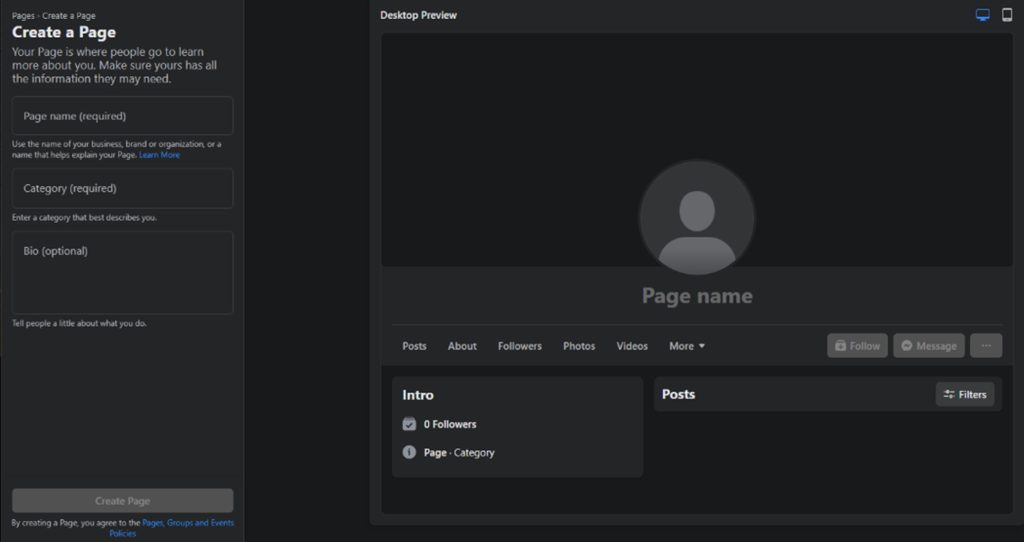Go to the Photos tab
1024x542 pixels.
(x=579, y=346)
